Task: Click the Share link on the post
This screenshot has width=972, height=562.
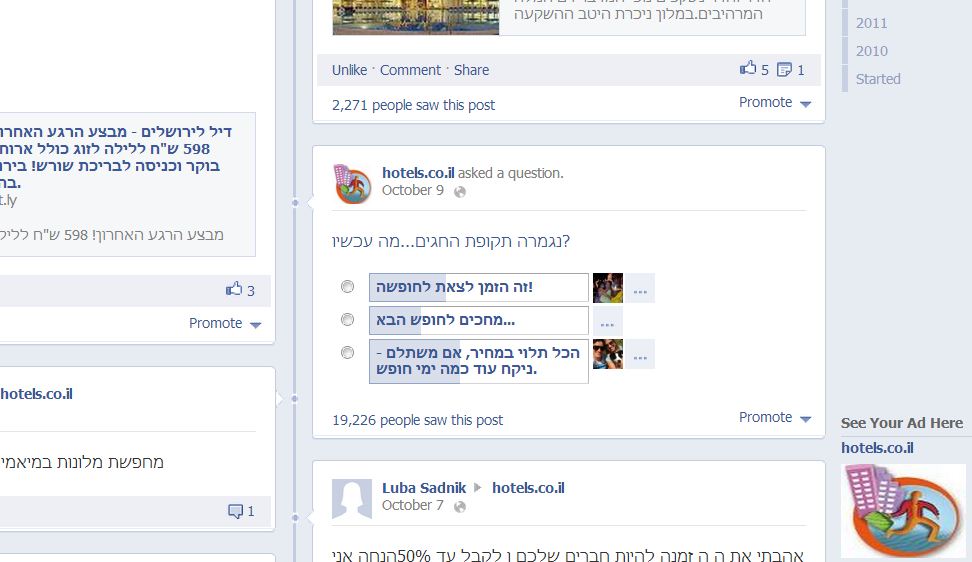Action: pyautogui.click(x=471, y=70)
